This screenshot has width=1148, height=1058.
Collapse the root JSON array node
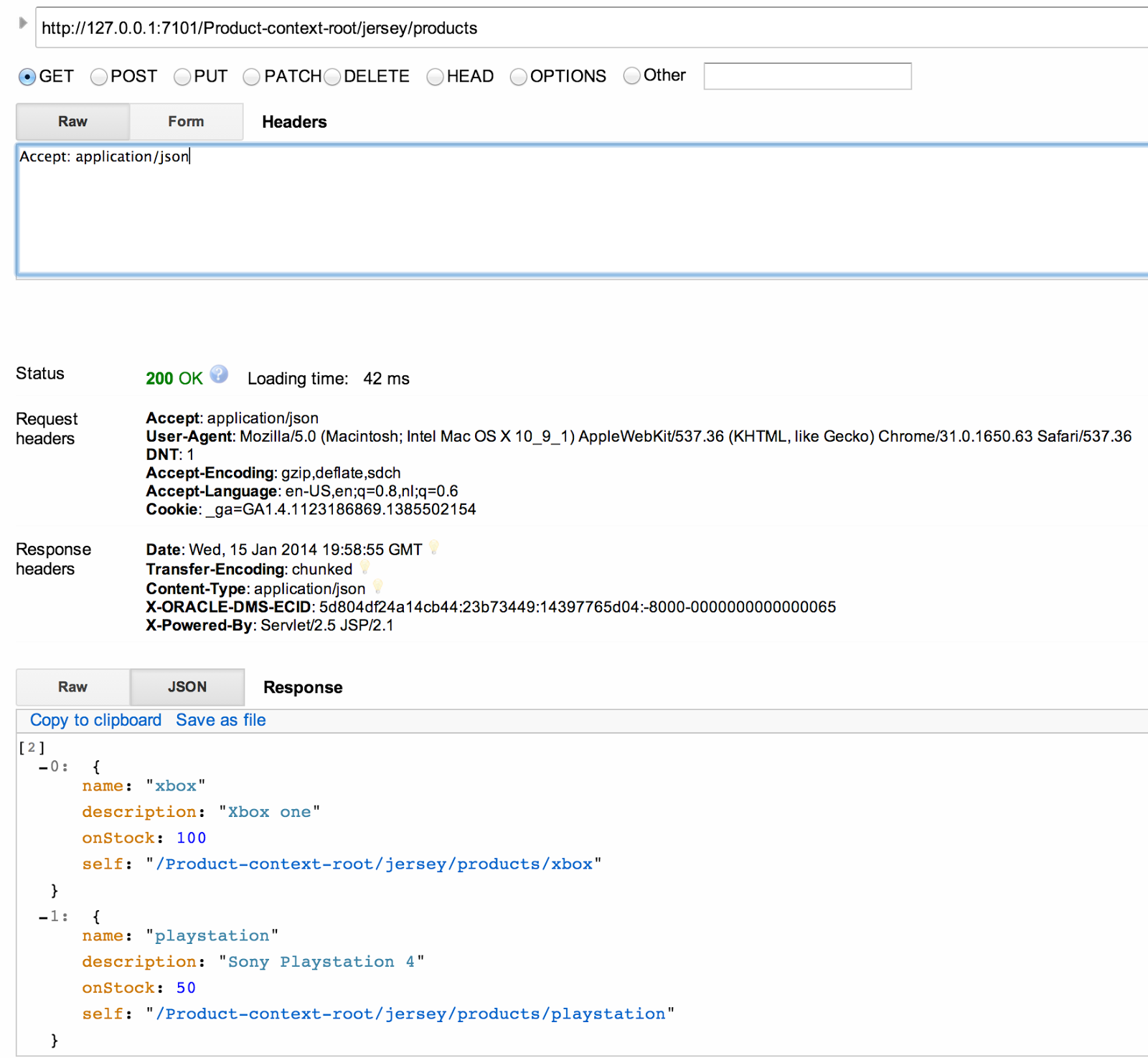point(32,747)
